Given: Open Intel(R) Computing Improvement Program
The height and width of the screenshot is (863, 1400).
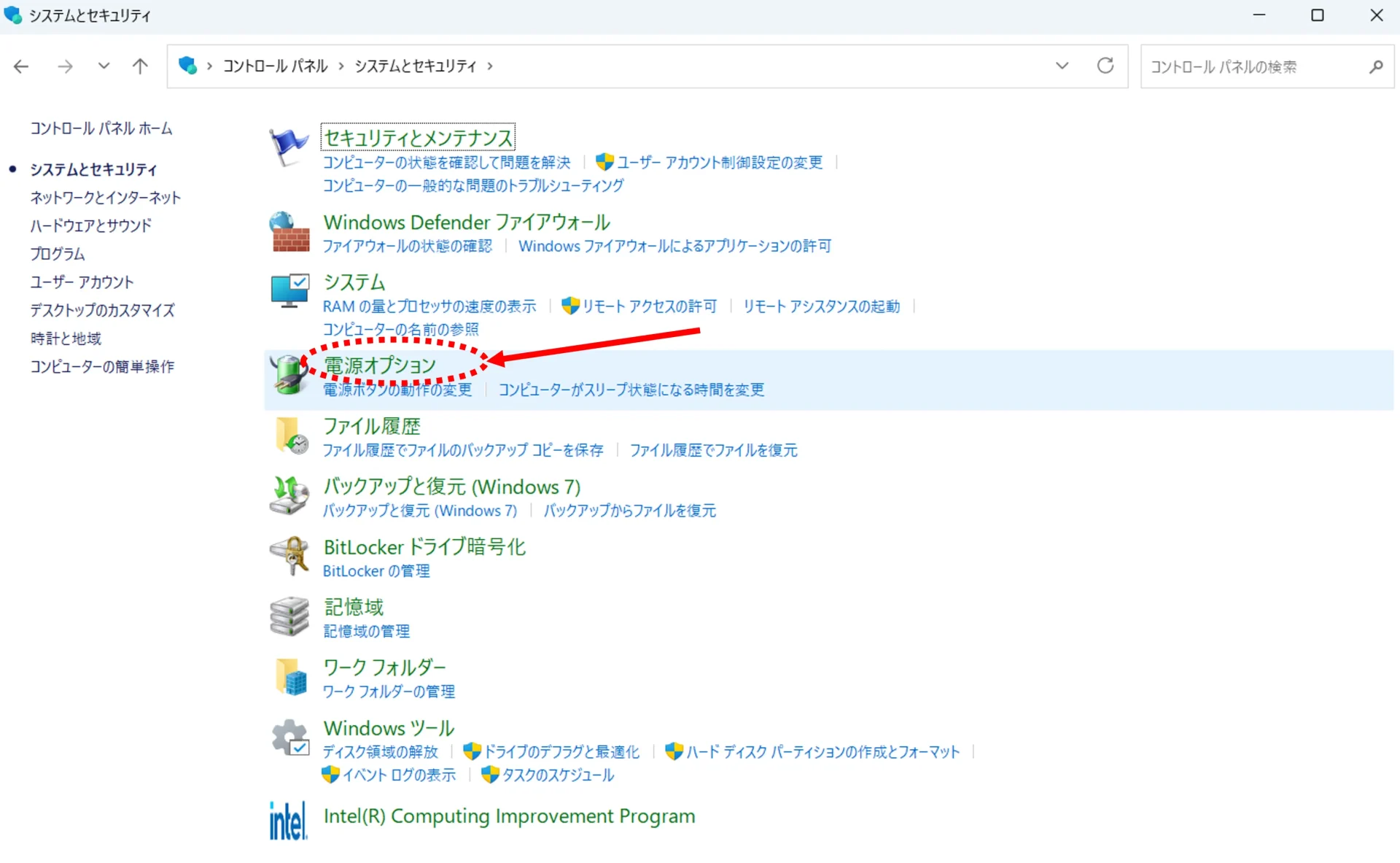Looking at the screenshot, I should pos(509,816).
